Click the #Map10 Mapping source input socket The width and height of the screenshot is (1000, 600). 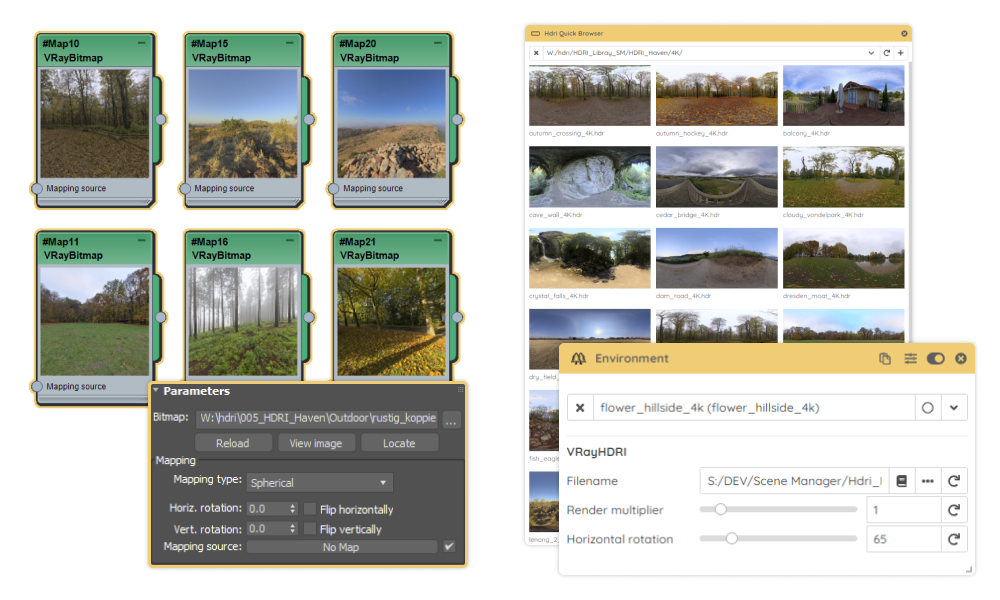[x=36, y=189]
